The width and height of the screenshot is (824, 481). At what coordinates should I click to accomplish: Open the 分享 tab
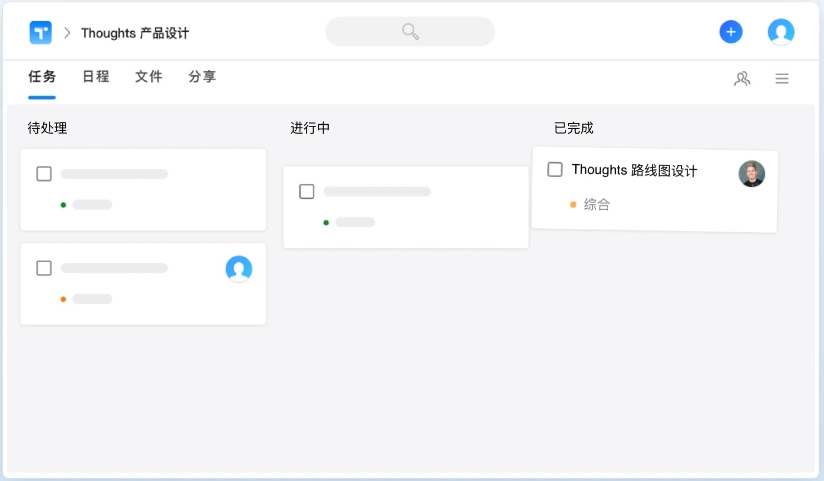pyautogui.click(x=202, y=77)
